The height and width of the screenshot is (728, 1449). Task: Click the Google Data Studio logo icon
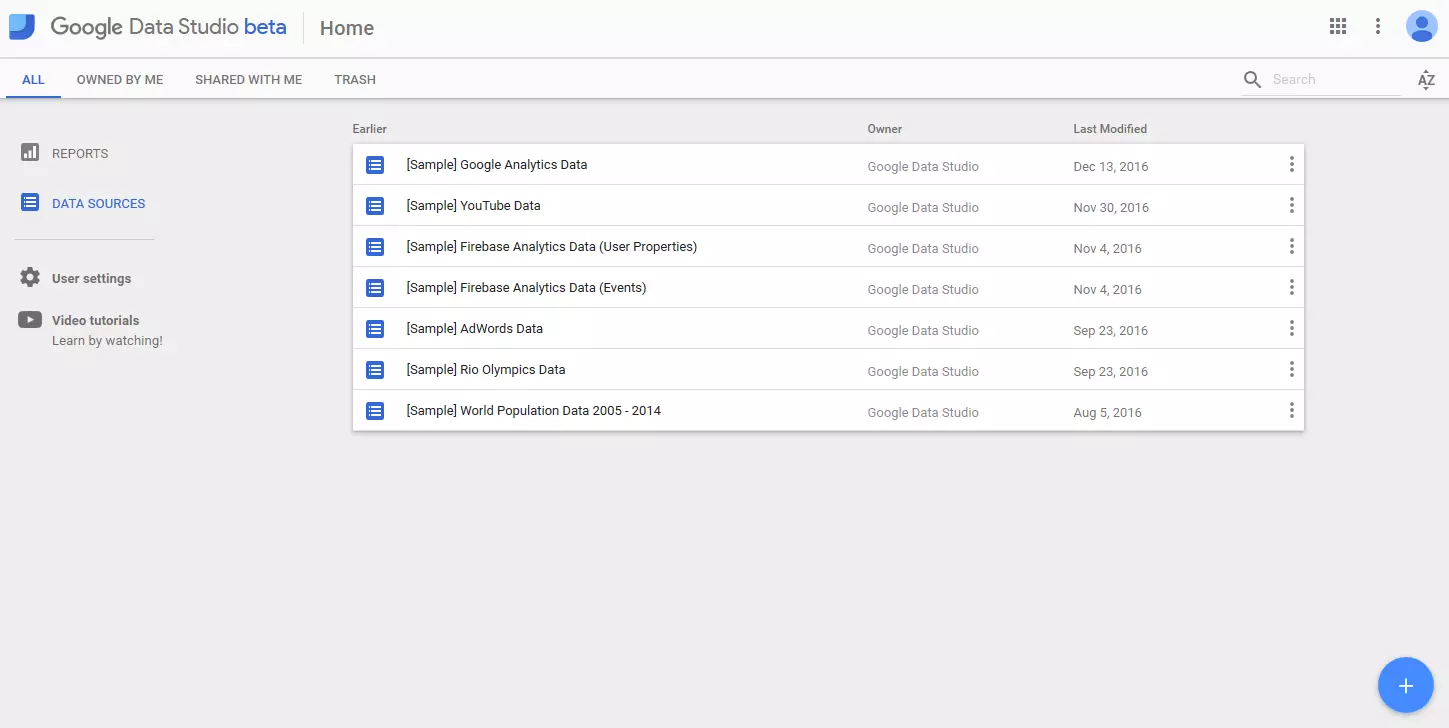(22, 27)
